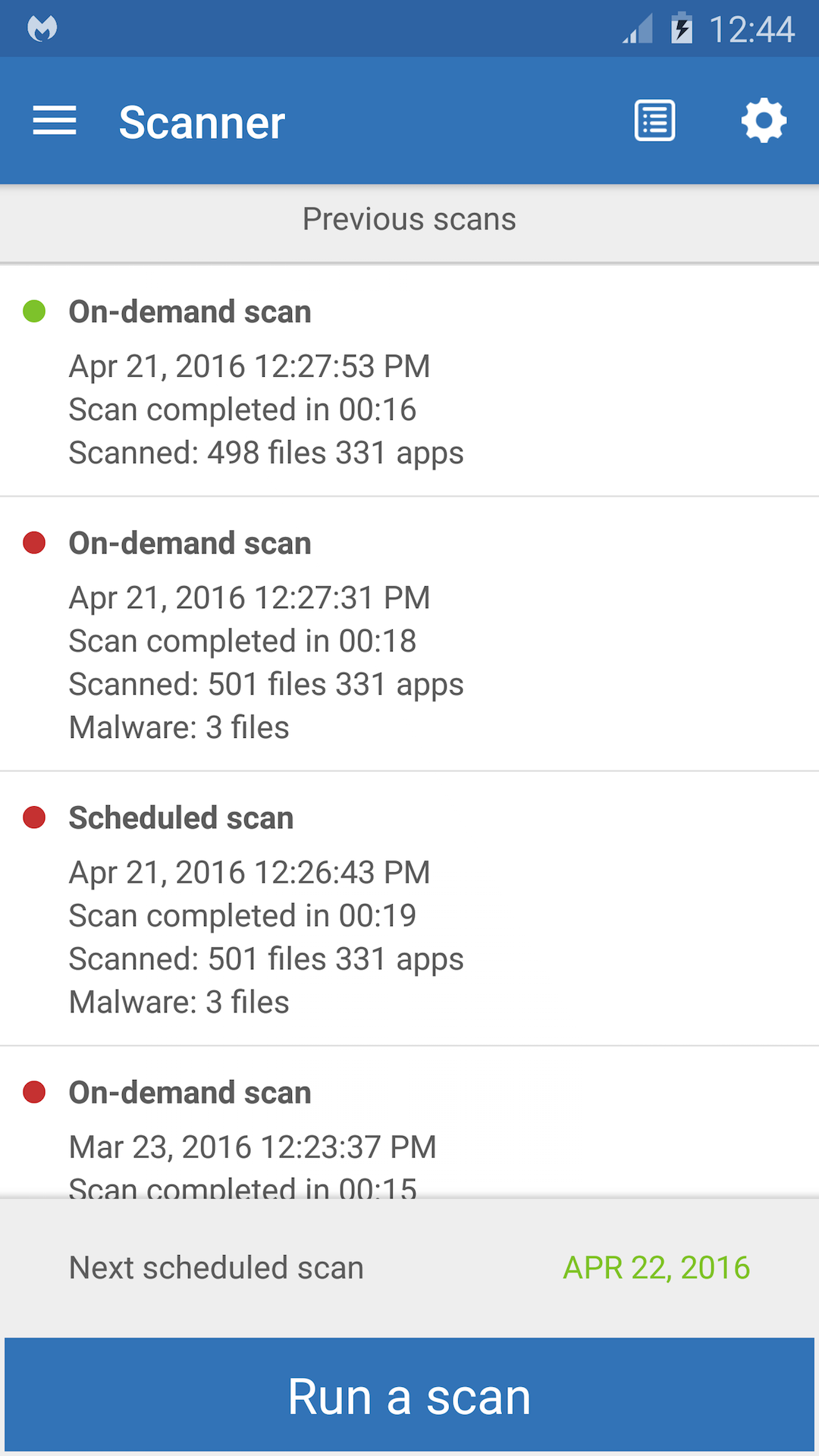Tap red dot of 12:27:31 on-demand scan
The width and height of the screenshot is (819, 1456).
click(x=34, y=543)
